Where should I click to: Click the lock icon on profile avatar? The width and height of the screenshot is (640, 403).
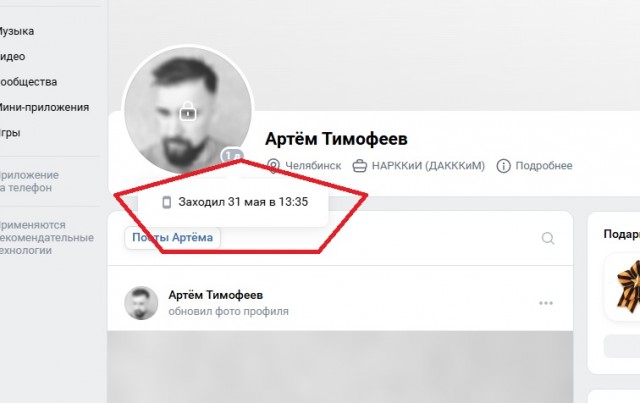[x=188, y=111]
